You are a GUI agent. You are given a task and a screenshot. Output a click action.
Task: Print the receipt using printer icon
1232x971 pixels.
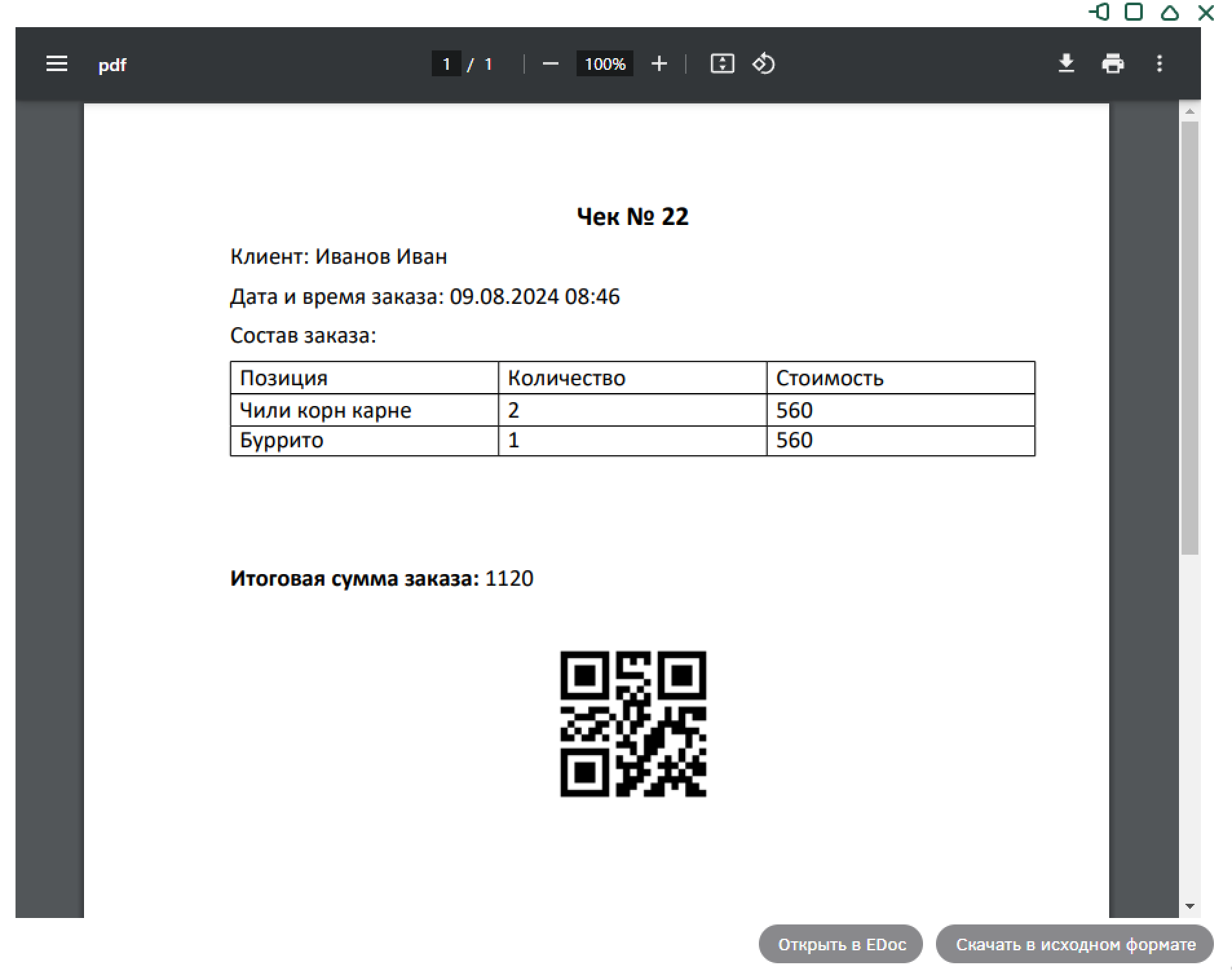1112,64
